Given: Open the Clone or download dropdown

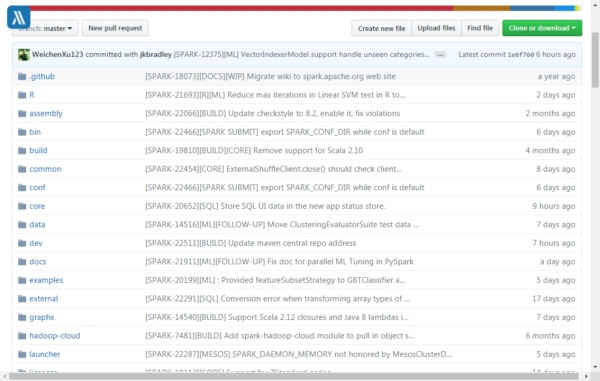Looking at the screenshot, I should click(542, 28).
